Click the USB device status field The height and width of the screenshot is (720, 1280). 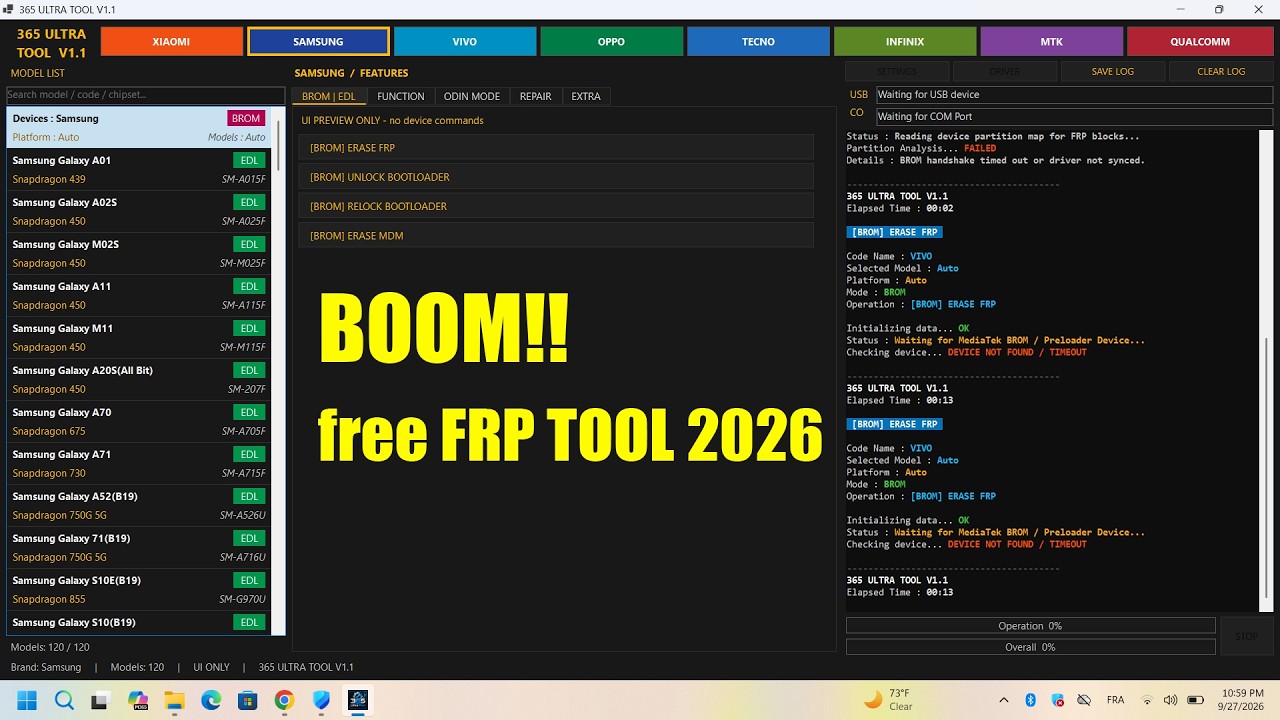(x=1074, y=94)
